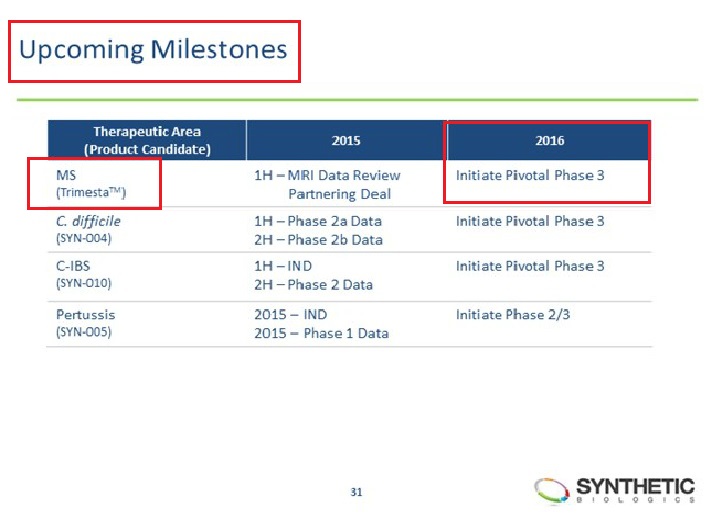The image size is (712, 520).
Task: Click the Trimesta product candidate label
Action: pos(91,192)
